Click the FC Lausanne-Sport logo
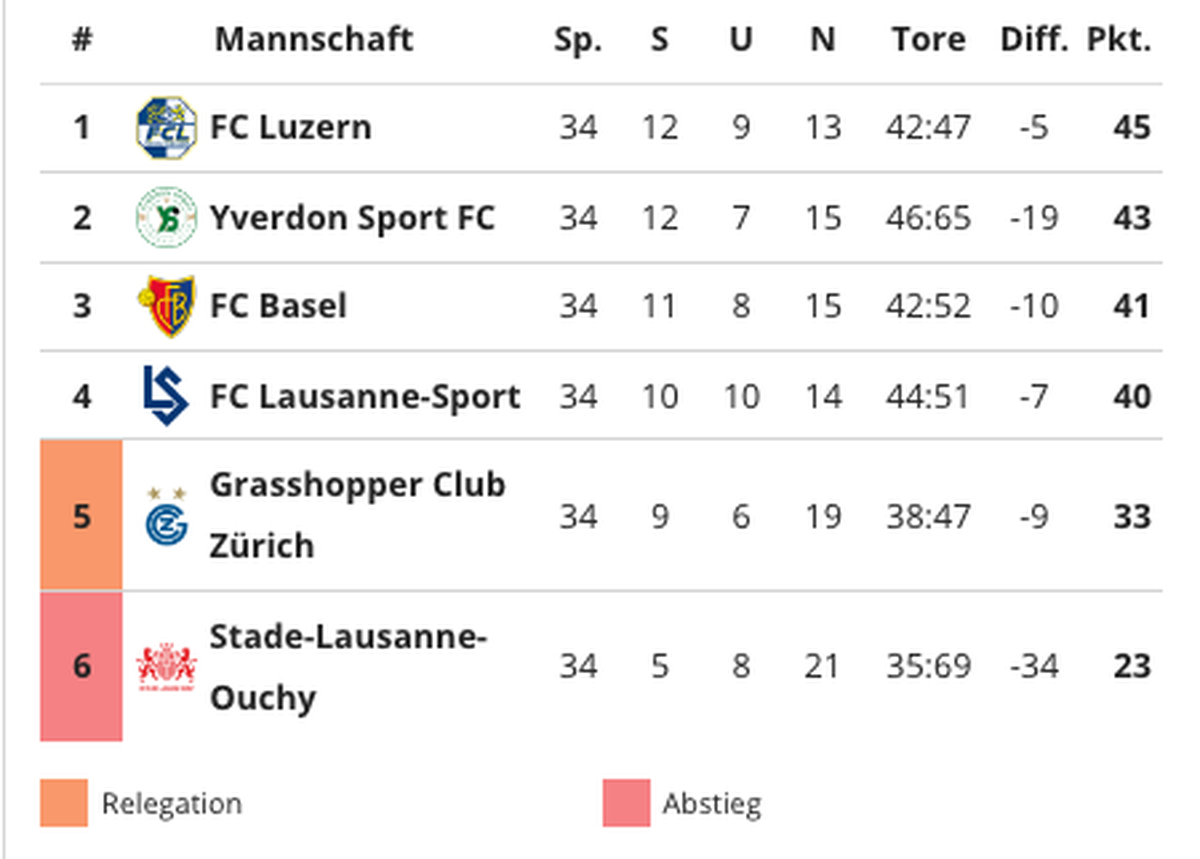 [x=166, y=396]
